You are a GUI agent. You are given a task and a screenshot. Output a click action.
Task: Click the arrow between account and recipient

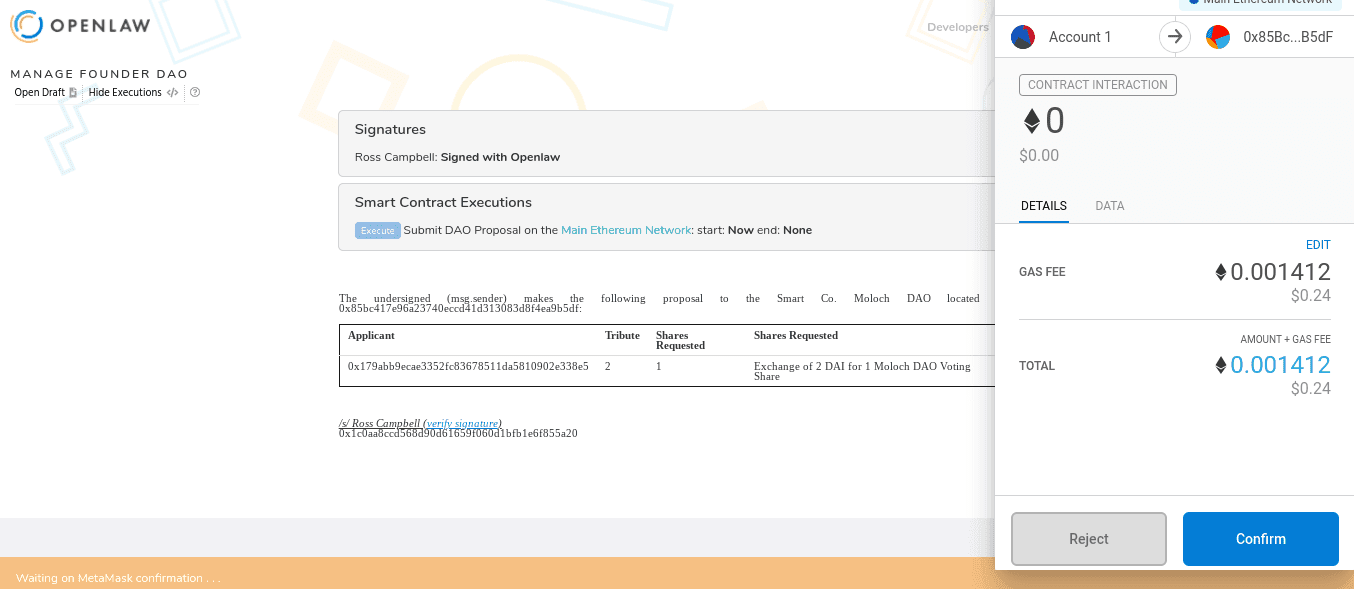click(x=1175, y=37)
